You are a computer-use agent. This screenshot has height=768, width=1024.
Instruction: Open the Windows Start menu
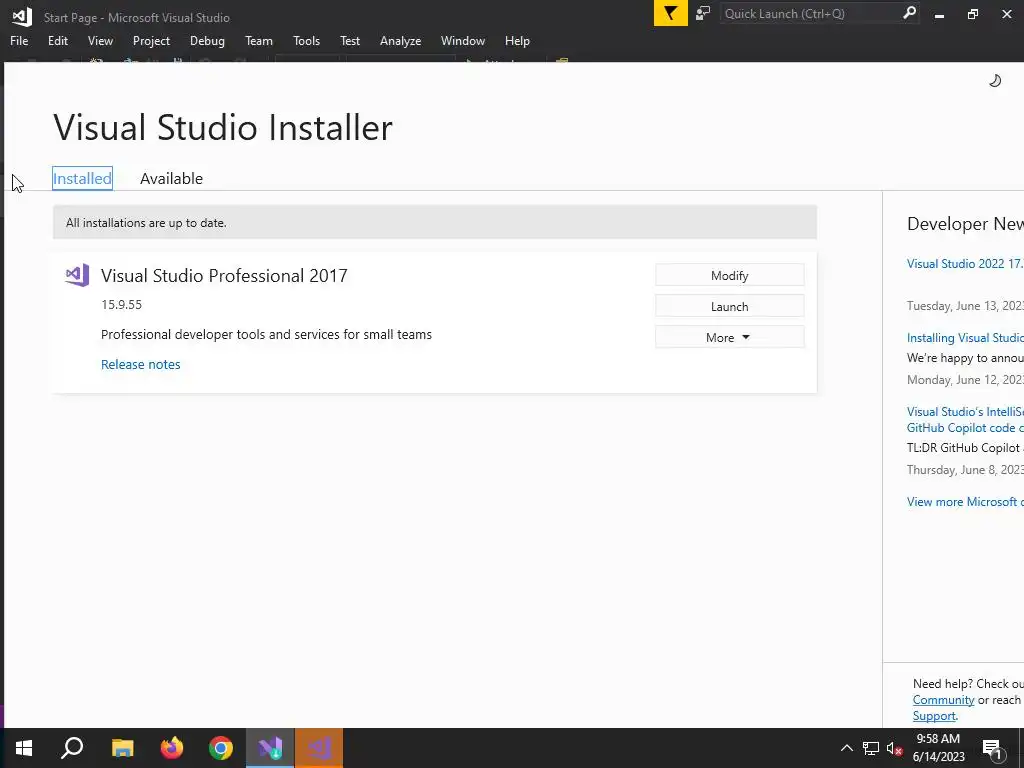pyautogui.click(x=24, y=748)
